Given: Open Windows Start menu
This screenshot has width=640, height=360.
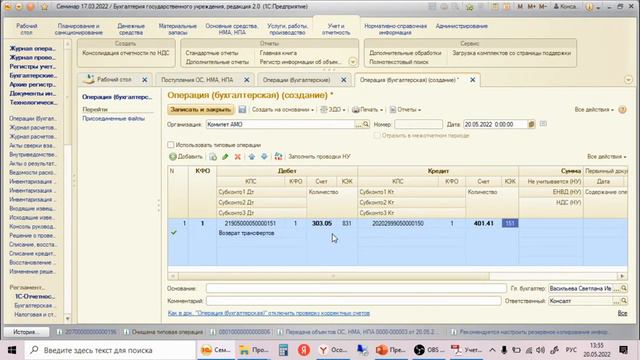Looking at the screenshot, I should coord(12,350).
